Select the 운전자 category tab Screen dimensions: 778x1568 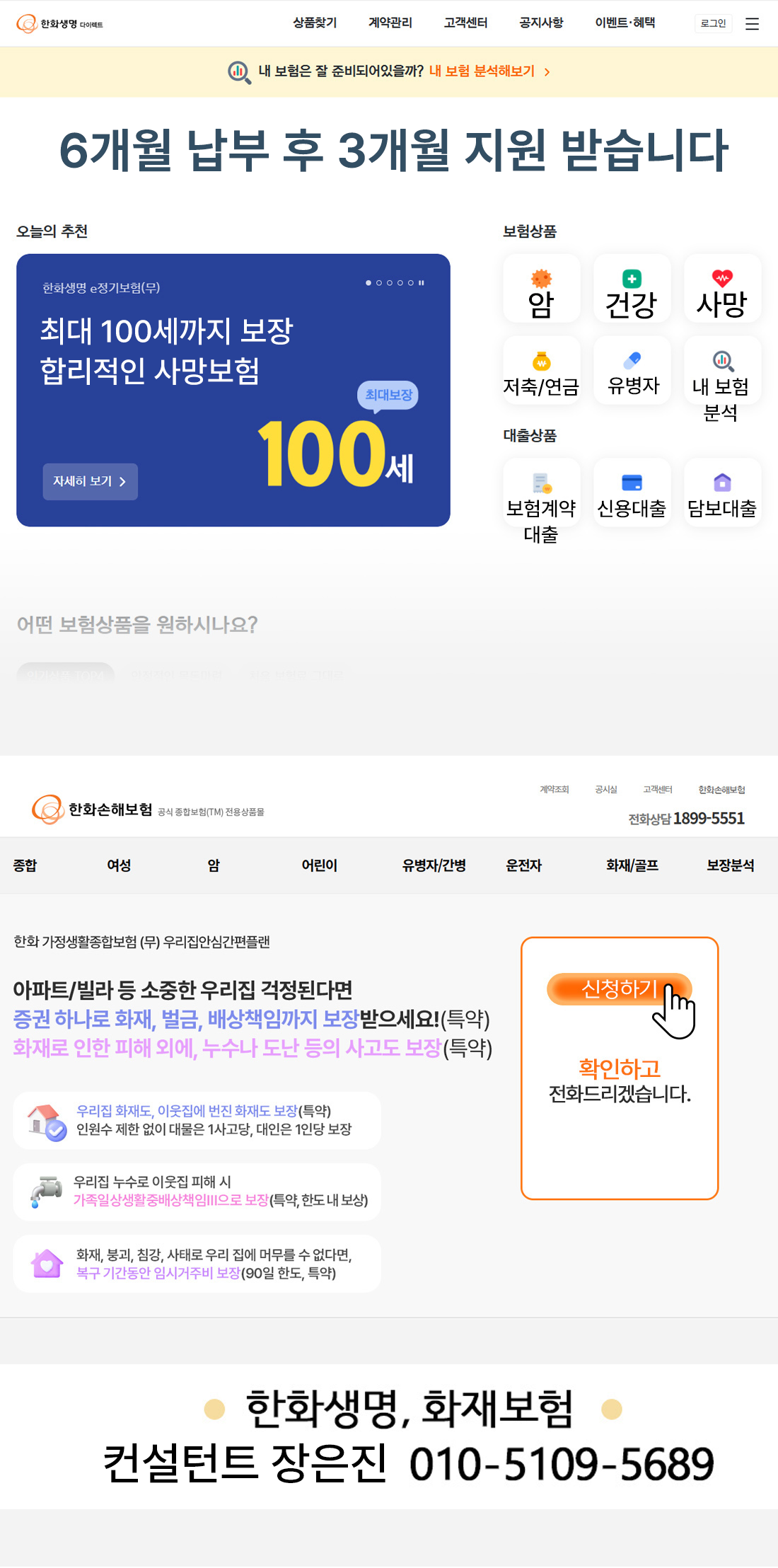(x=524, y=865)
